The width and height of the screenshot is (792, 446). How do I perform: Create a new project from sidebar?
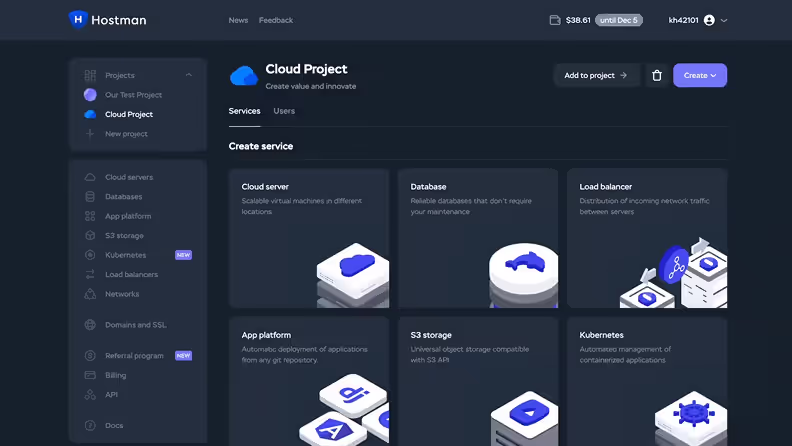[x=126, y=134]
